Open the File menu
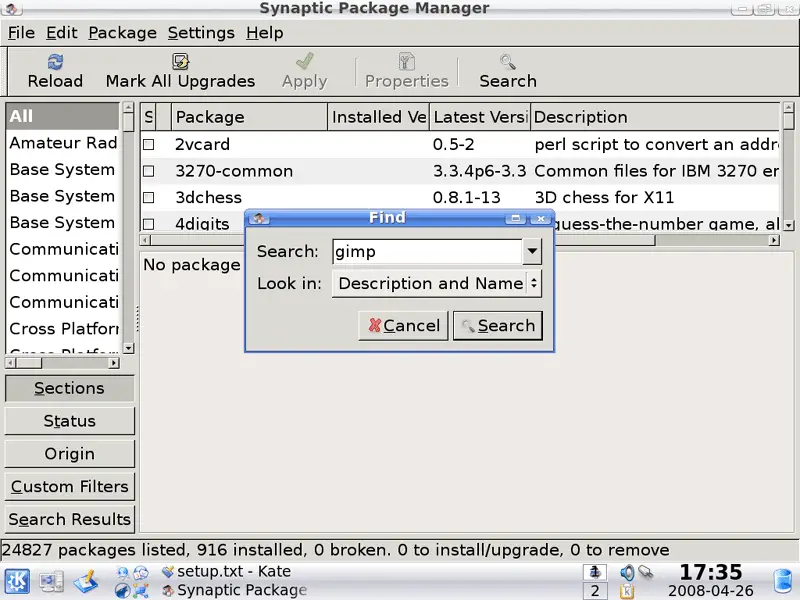The width and height of the screenshot is (800, 600). [x=21, y=33]
